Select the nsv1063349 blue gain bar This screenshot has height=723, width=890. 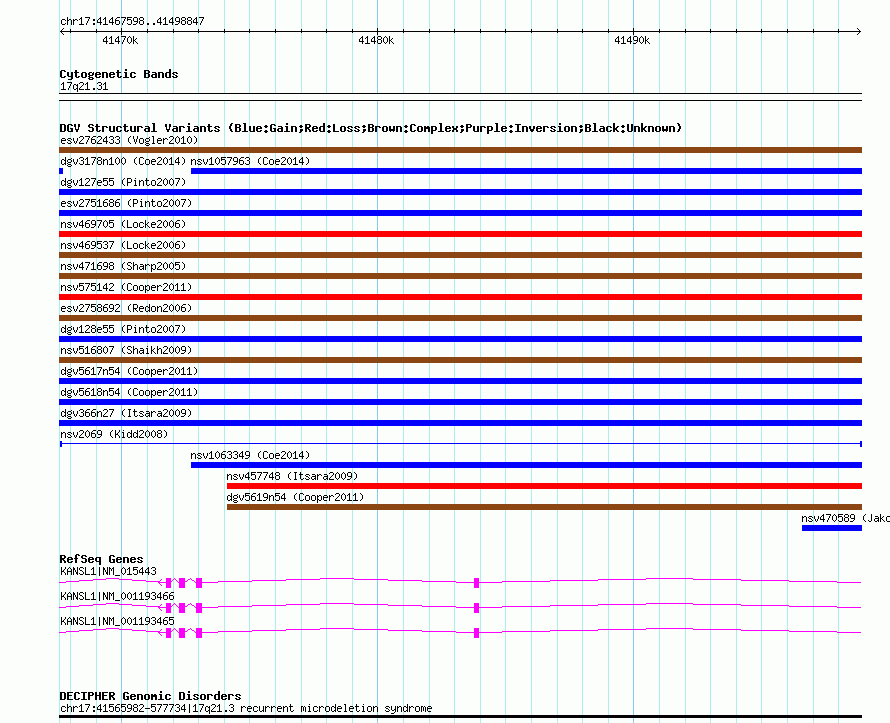click(525, 465)
